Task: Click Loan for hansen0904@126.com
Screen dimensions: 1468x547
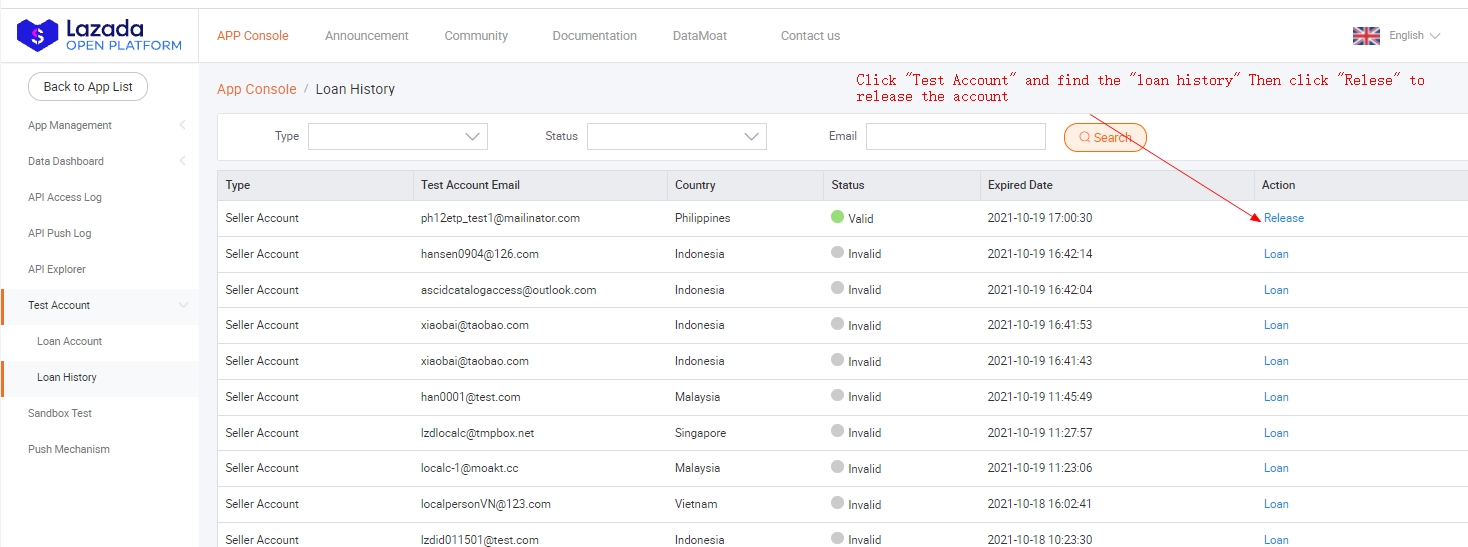Action: [x=1276, y=254]
